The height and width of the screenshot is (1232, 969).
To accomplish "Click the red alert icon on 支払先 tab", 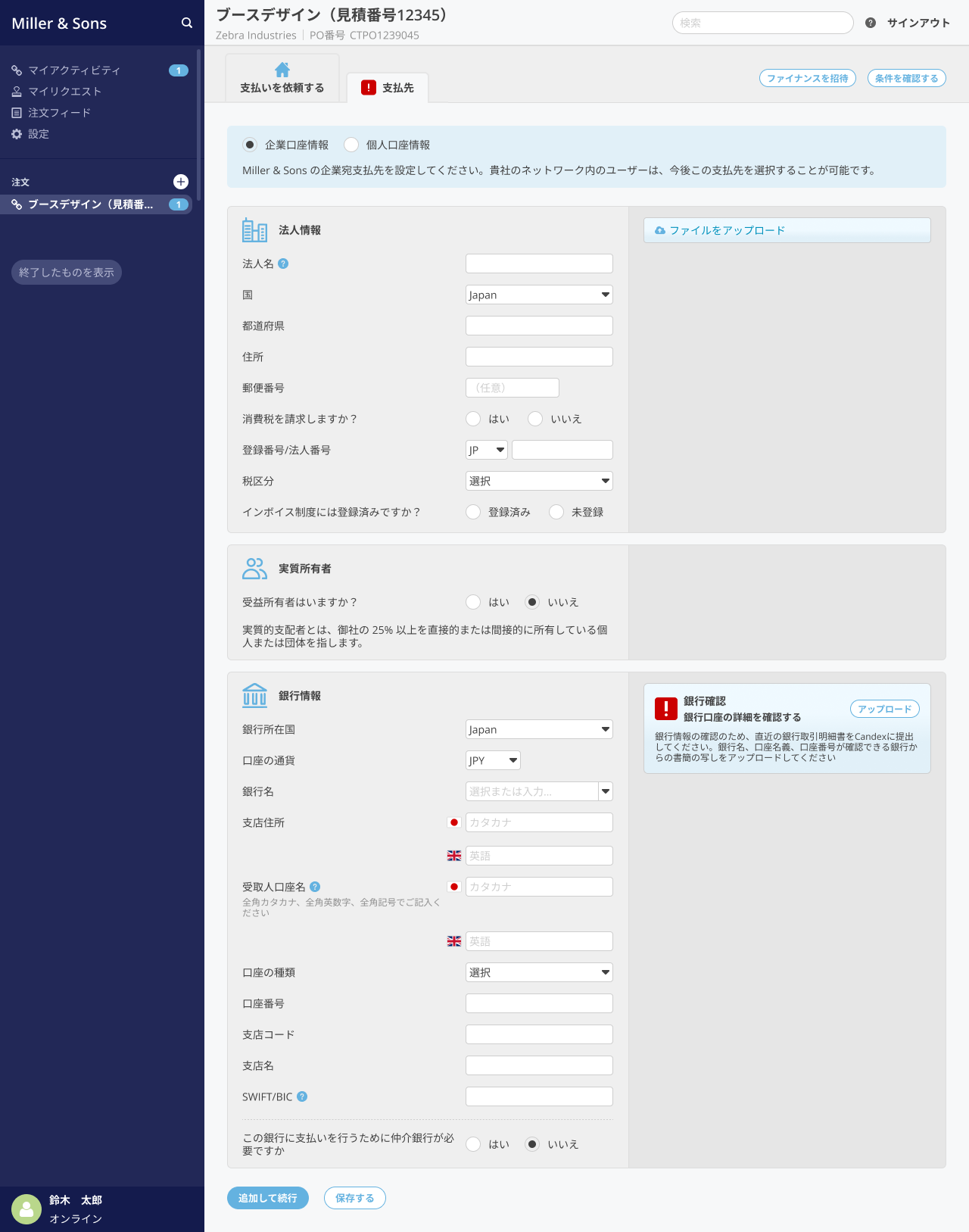I will coord(369,88).
